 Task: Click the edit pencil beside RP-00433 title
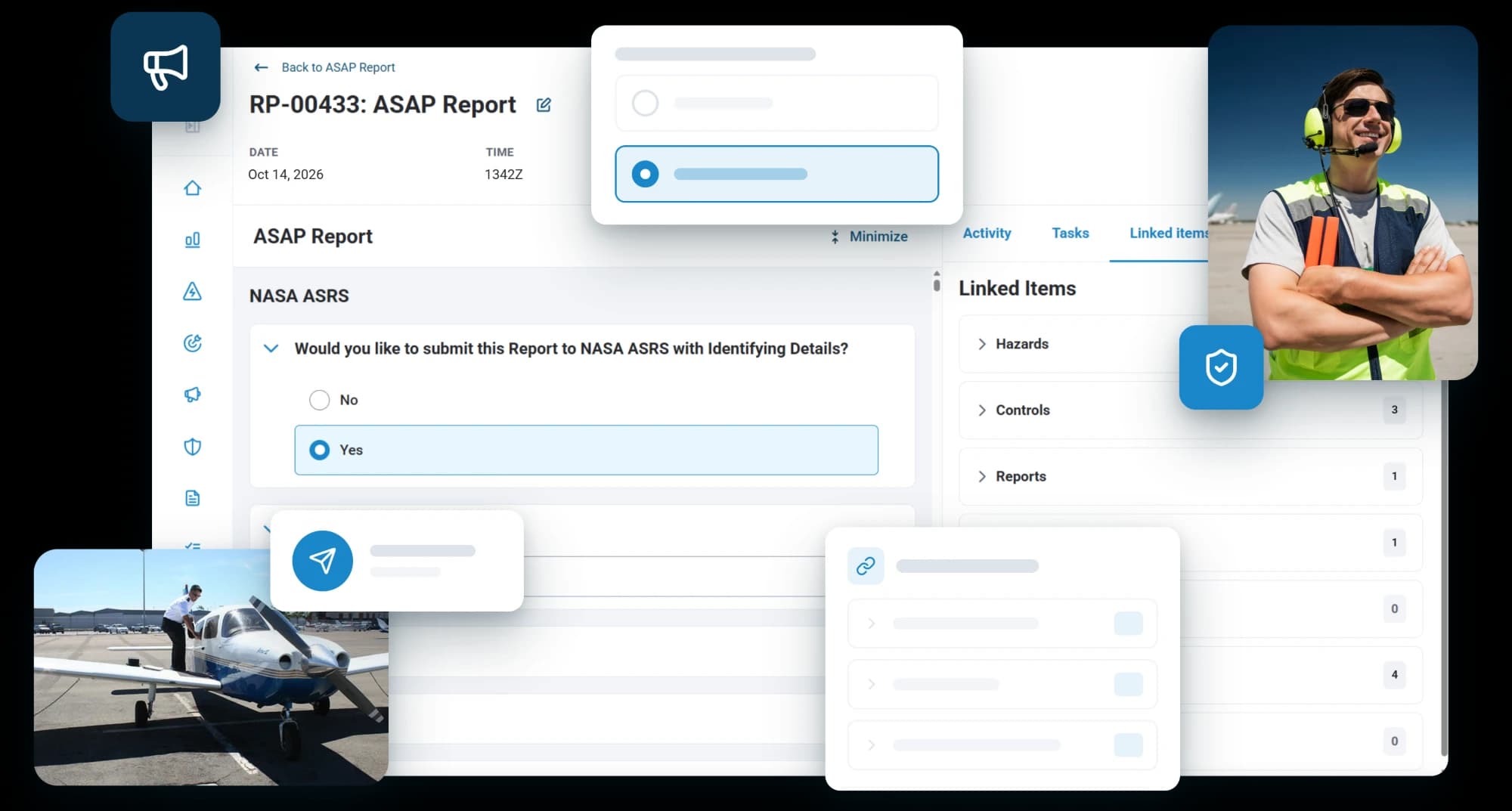click(544, 105)
